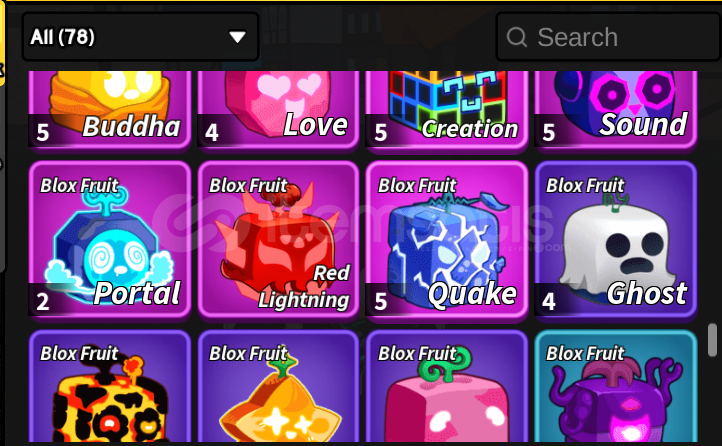Choose the orange star-eyed blox fruit
722x446 pixels.
point(279,387)
